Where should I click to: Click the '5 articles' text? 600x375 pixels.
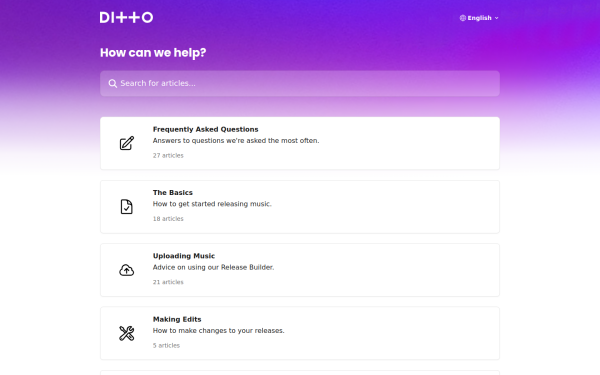(166, 346)
